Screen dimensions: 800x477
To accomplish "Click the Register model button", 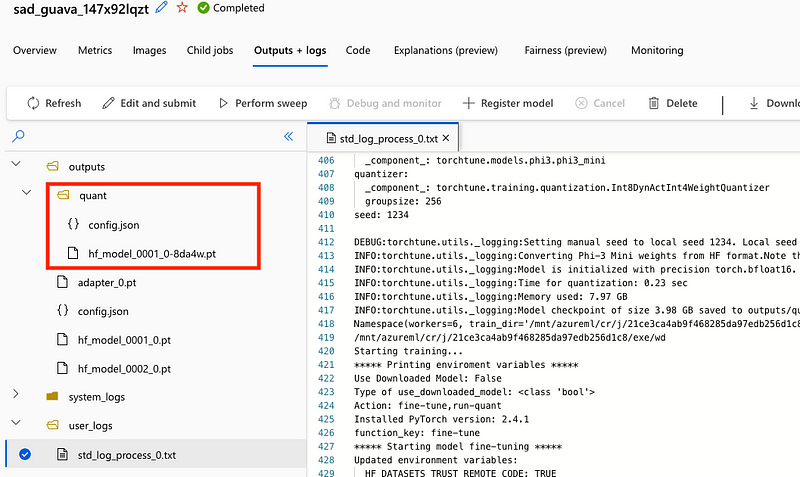I will point(507,103).
